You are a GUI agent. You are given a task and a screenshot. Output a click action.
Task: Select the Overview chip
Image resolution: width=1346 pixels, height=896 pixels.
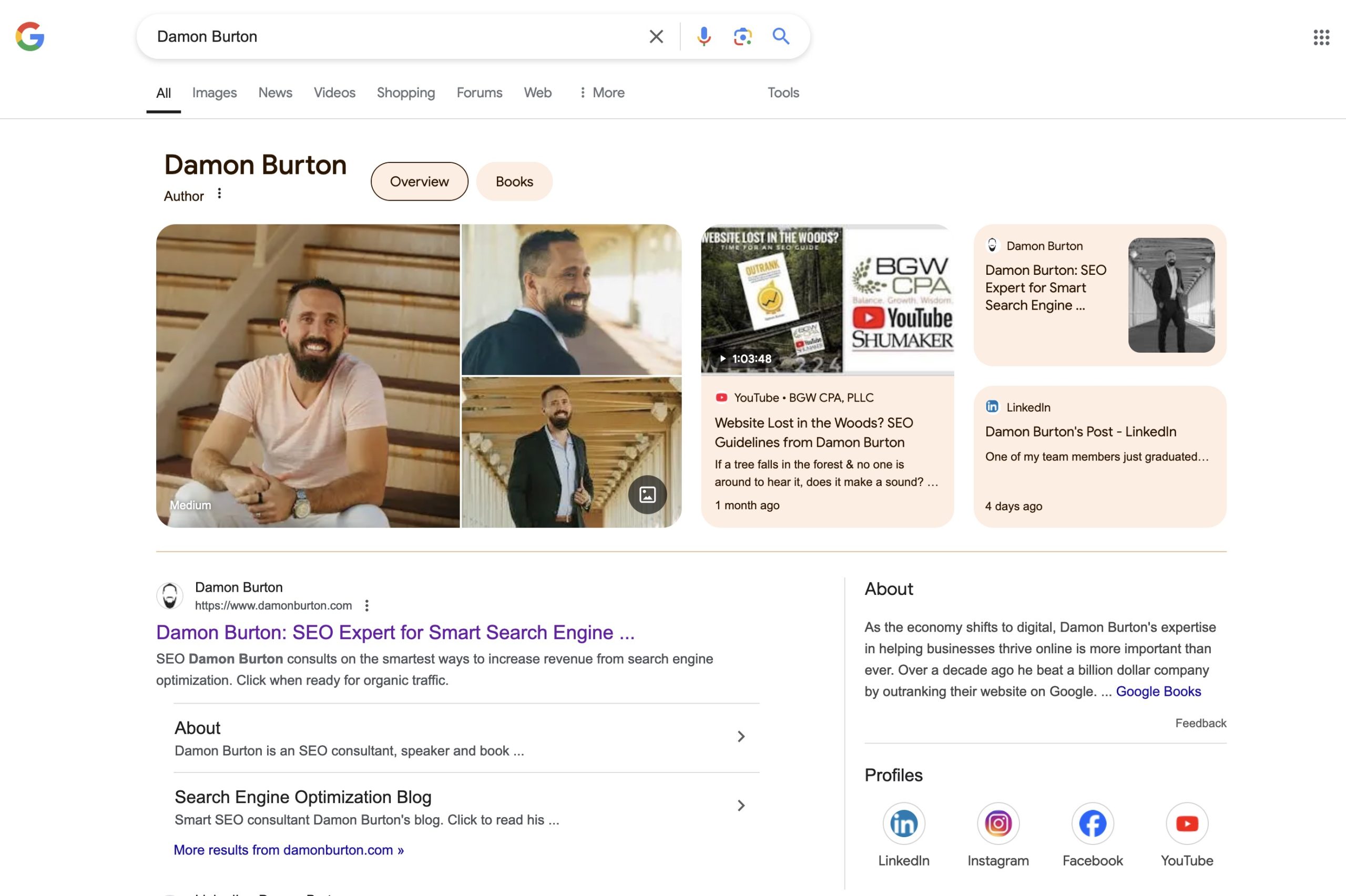(x=419, y=182)
